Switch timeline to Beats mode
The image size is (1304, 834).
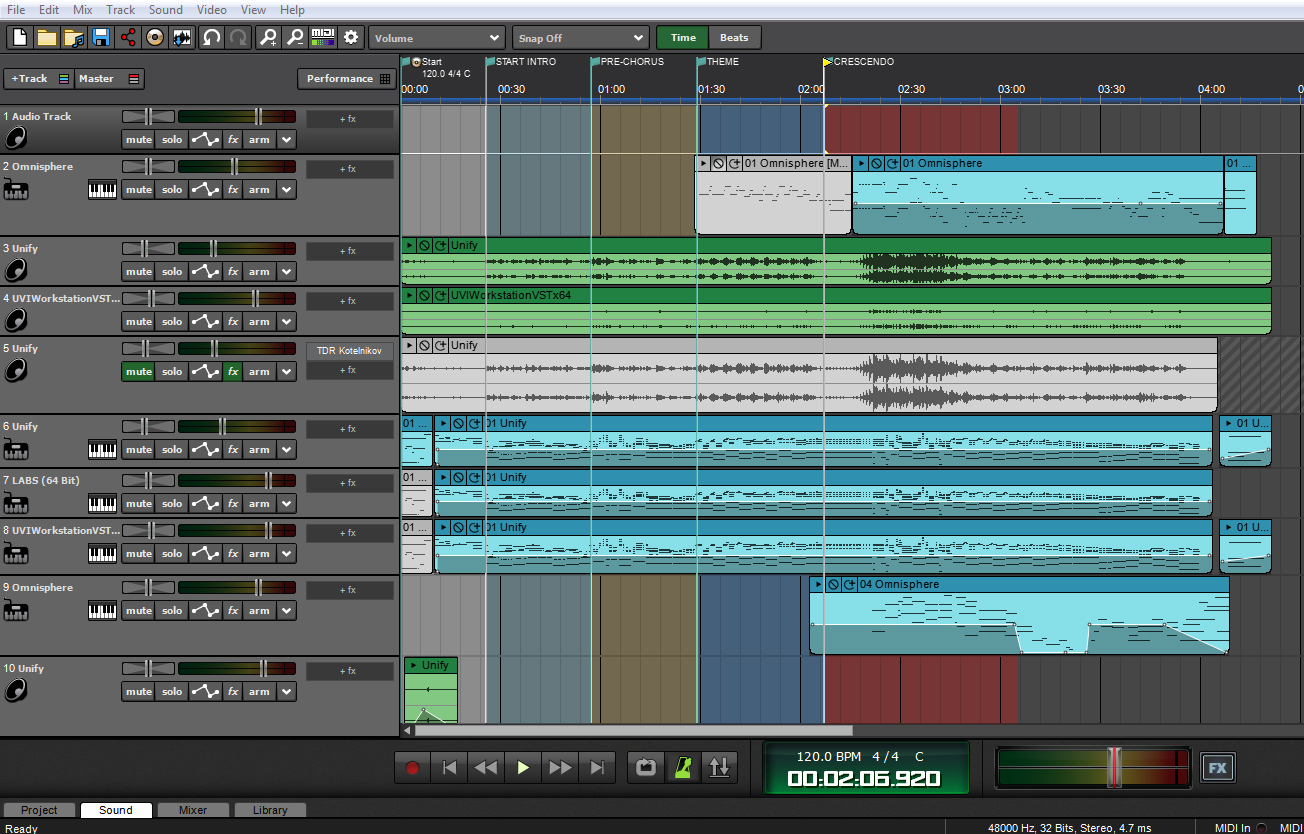[734, 38]
